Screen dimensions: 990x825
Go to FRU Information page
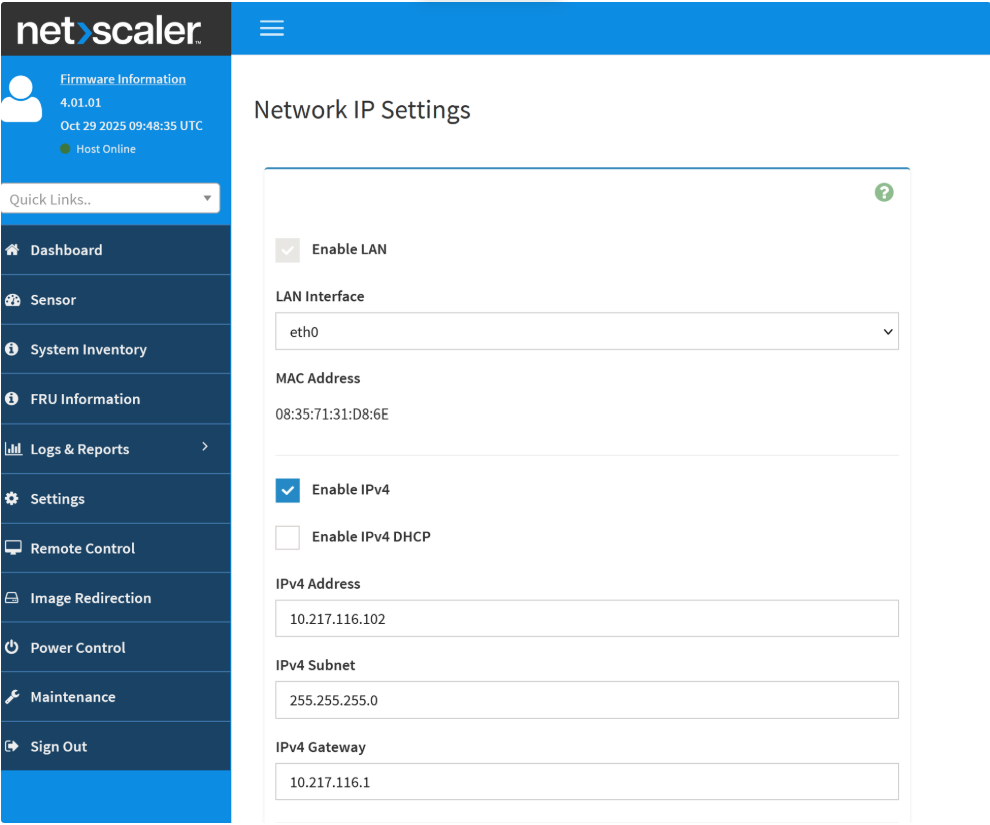[85, 399]
